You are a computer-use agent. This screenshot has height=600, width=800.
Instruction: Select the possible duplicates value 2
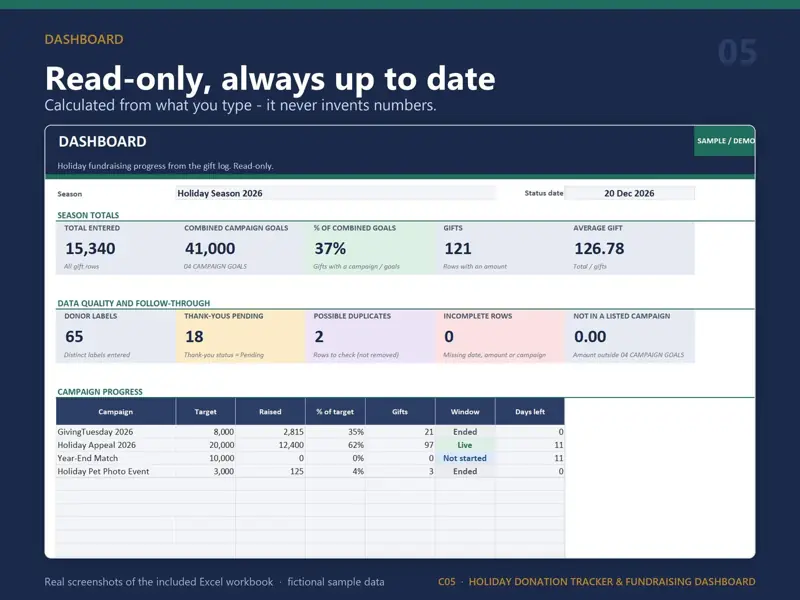coord(319,337)
